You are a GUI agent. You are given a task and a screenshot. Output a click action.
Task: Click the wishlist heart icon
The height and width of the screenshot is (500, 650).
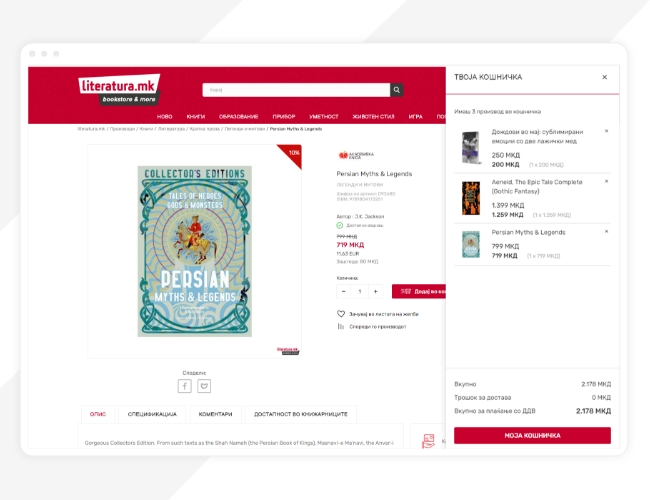[341, 314]
